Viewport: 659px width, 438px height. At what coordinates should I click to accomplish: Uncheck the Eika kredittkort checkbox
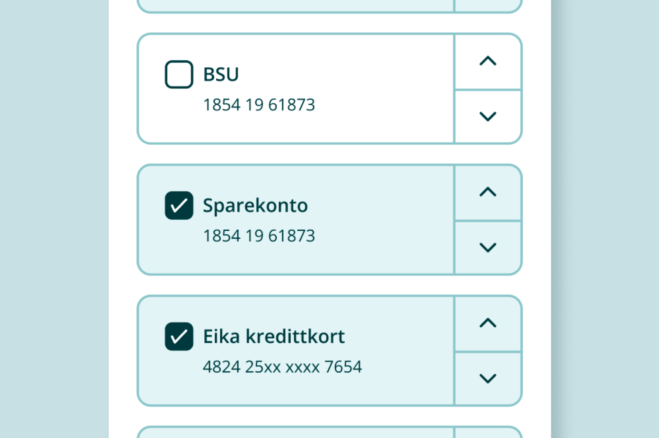pyautogui.click(x=179, y=337)
